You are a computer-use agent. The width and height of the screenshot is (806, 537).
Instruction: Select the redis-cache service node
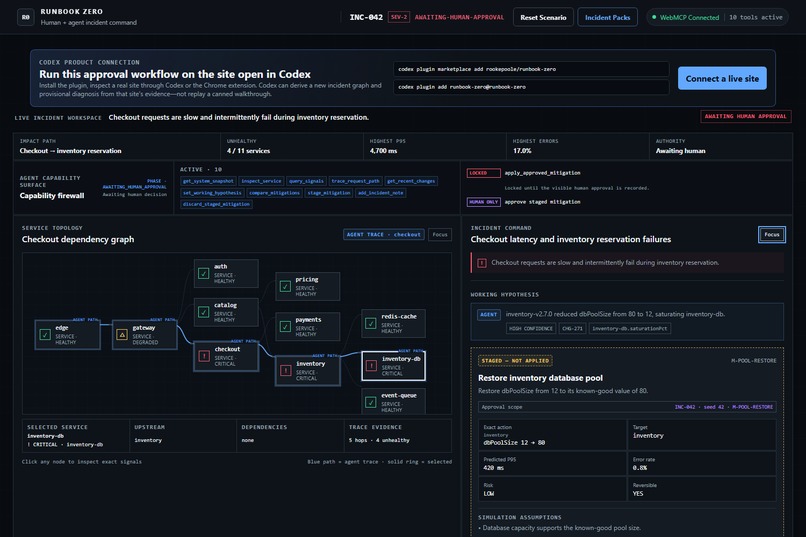pos(393,323)
